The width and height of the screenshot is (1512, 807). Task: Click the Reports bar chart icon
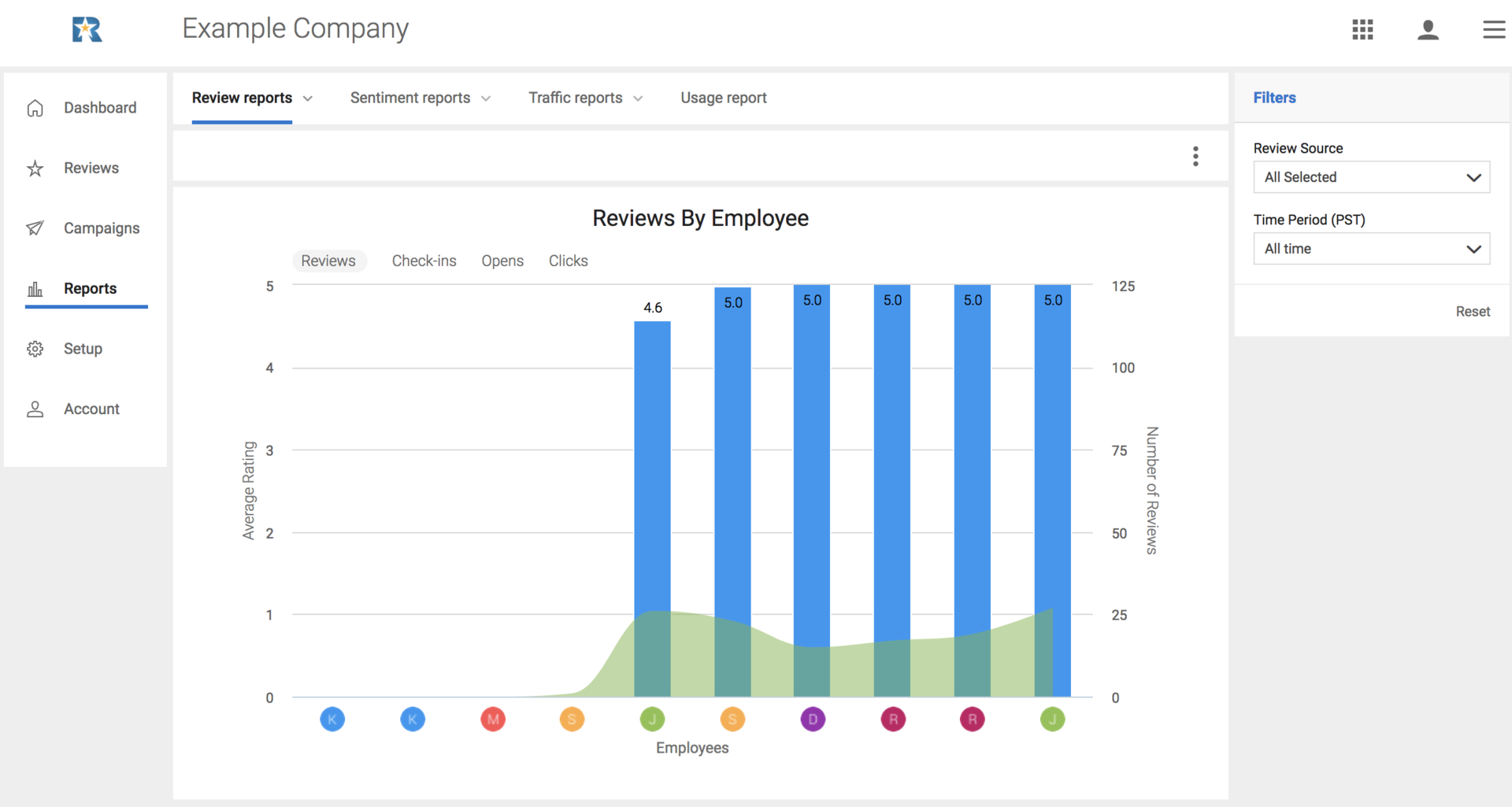(x=35, y=288)
